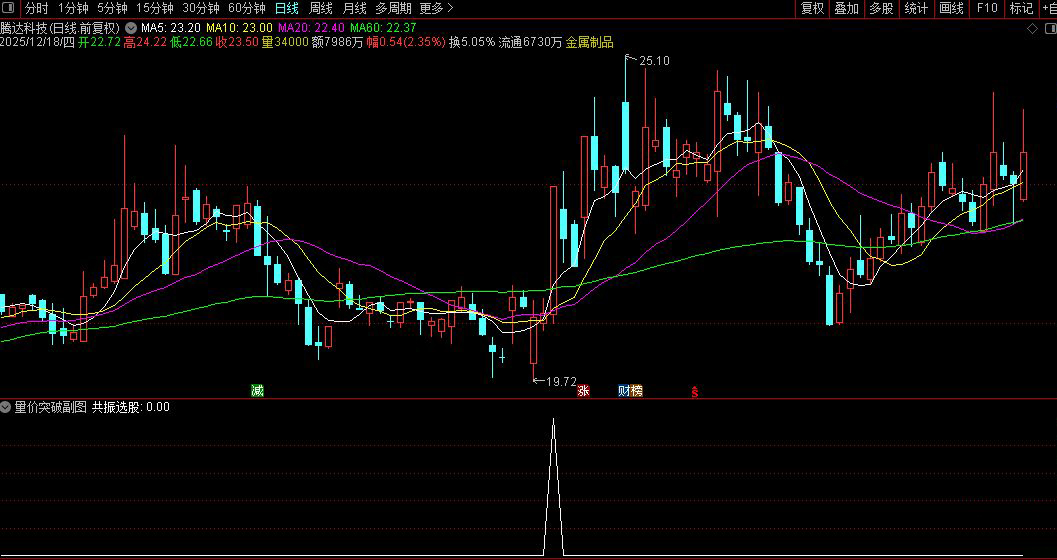1057x560 pixels.
Task: Click the 金属制品 industry link
Action: click(589, 42)
